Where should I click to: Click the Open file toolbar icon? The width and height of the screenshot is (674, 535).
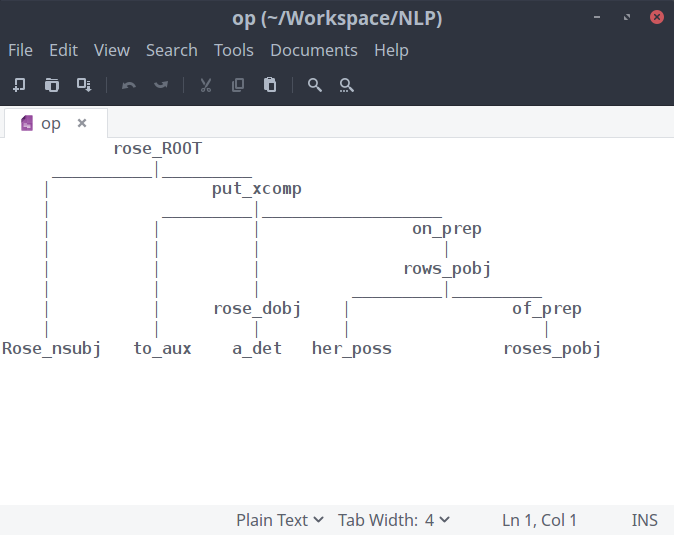(x=52, y=85)
